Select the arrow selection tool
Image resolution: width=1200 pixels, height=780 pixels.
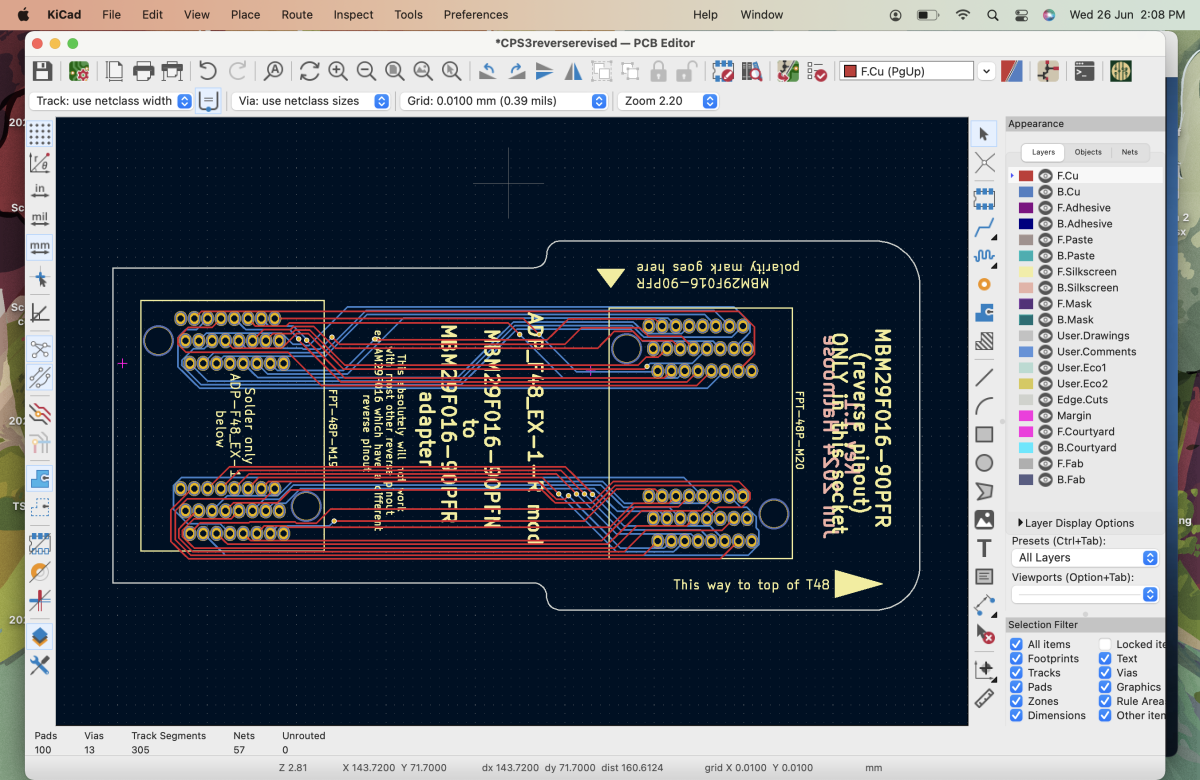pos(984,134)
